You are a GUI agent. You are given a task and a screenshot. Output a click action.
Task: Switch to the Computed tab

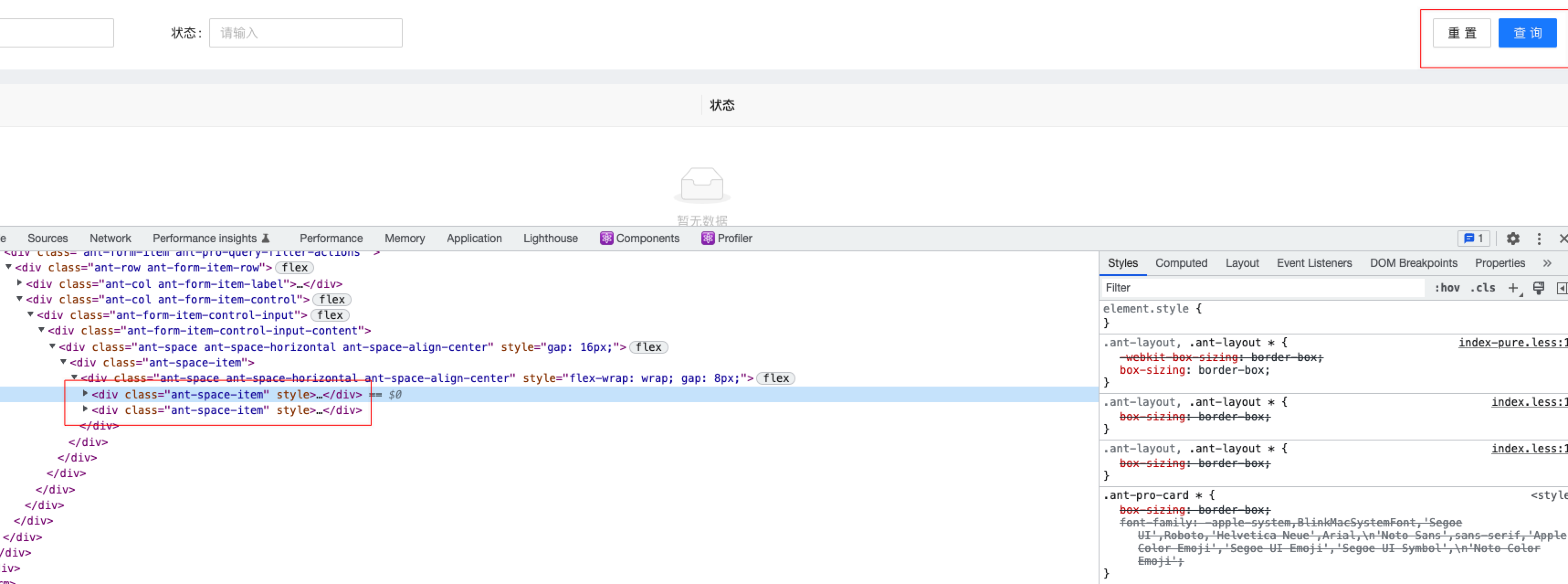(x=1181, y=262)
